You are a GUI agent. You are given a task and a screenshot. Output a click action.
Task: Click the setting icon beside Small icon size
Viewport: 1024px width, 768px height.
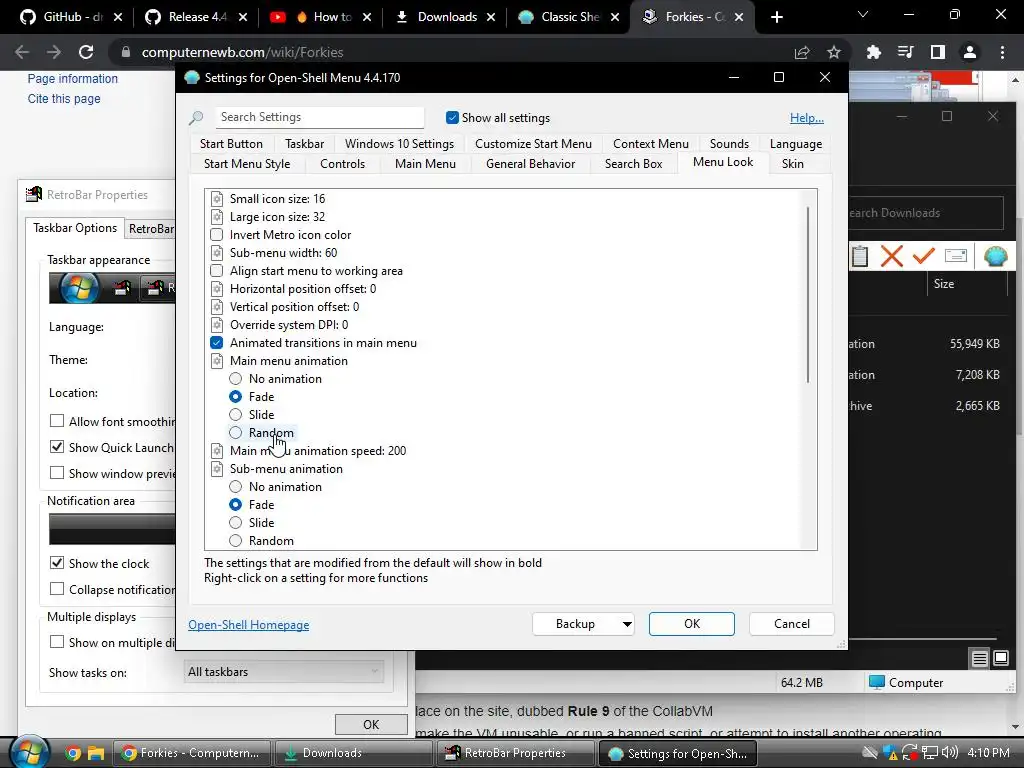[217, 199]
